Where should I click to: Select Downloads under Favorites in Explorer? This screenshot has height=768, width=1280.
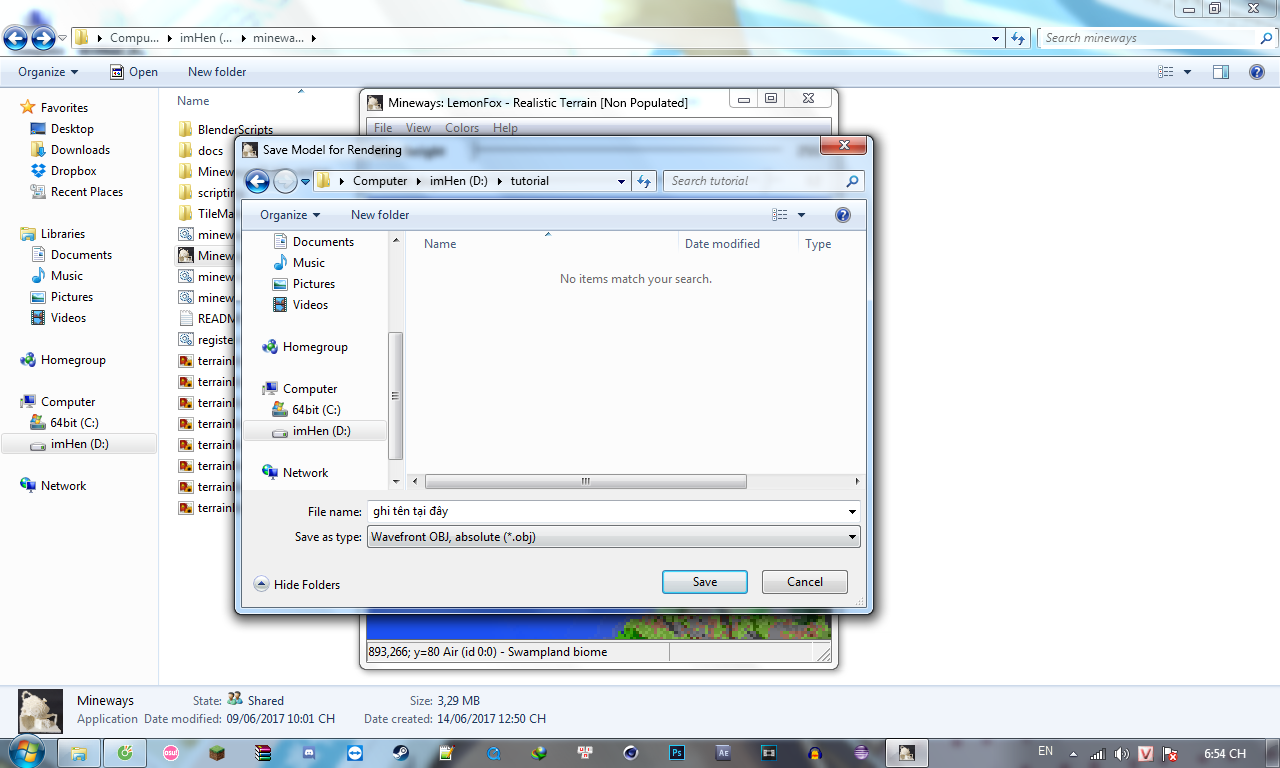80,150
